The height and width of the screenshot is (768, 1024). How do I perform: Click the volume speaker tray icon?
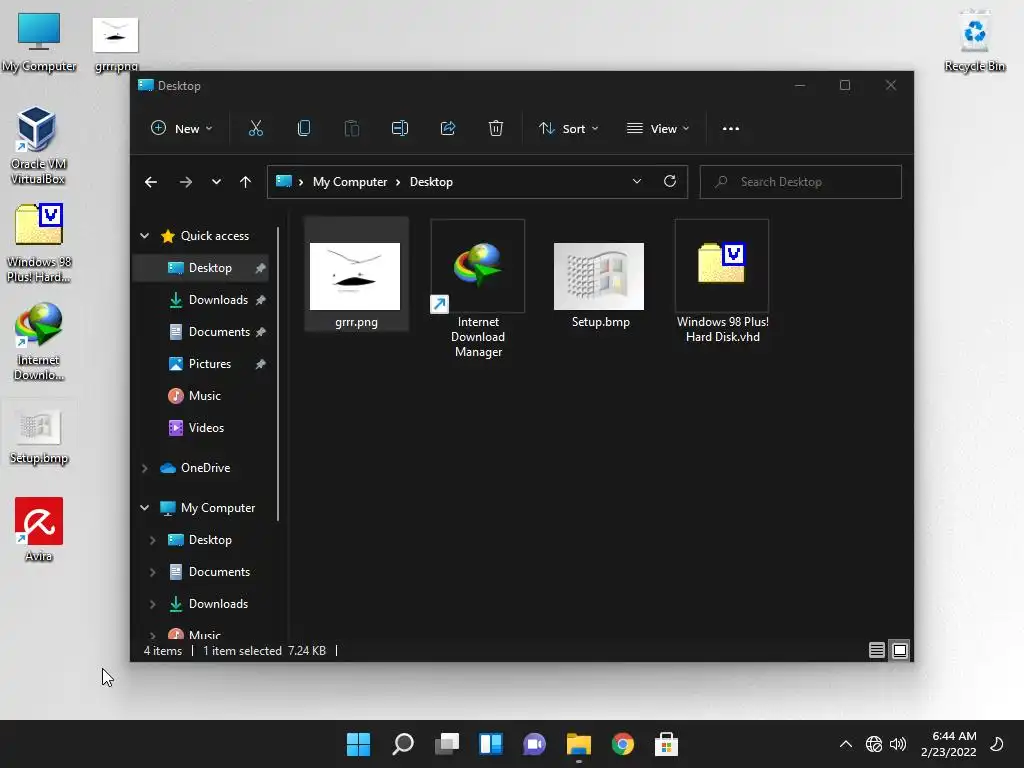coord(898,744)
